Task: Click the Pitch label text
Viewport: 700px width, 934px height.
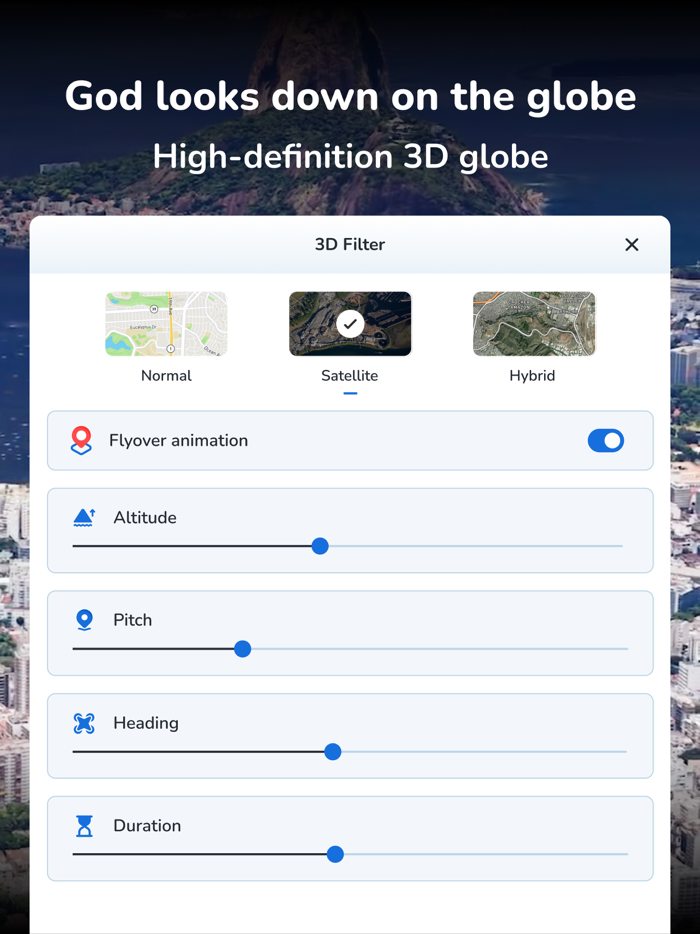Action: [x=132, y=620]
